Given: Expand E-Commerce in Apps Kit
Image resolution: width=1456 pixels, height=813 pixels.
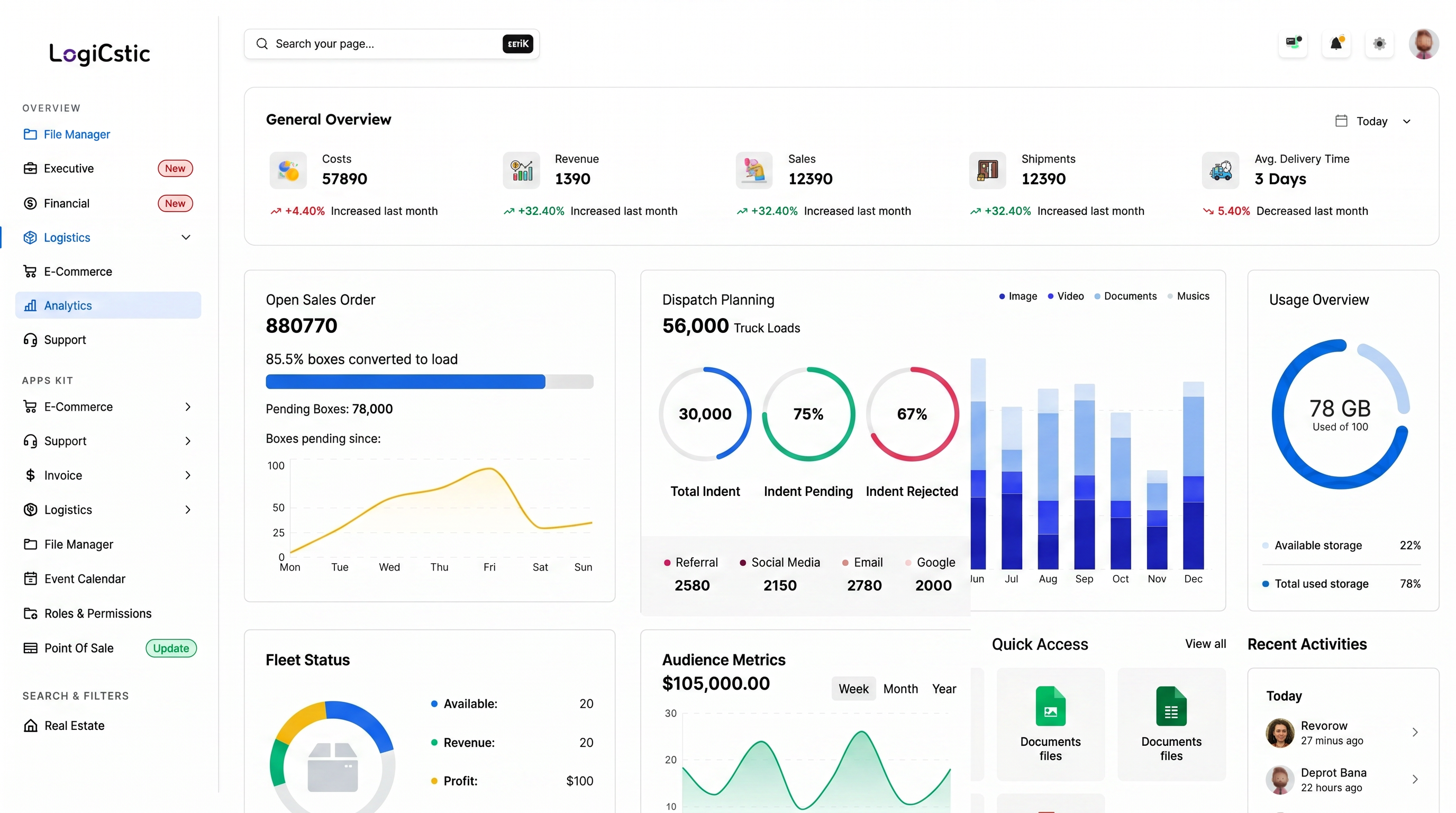Looking at the screenshot, I should click(x=188, y=406).
